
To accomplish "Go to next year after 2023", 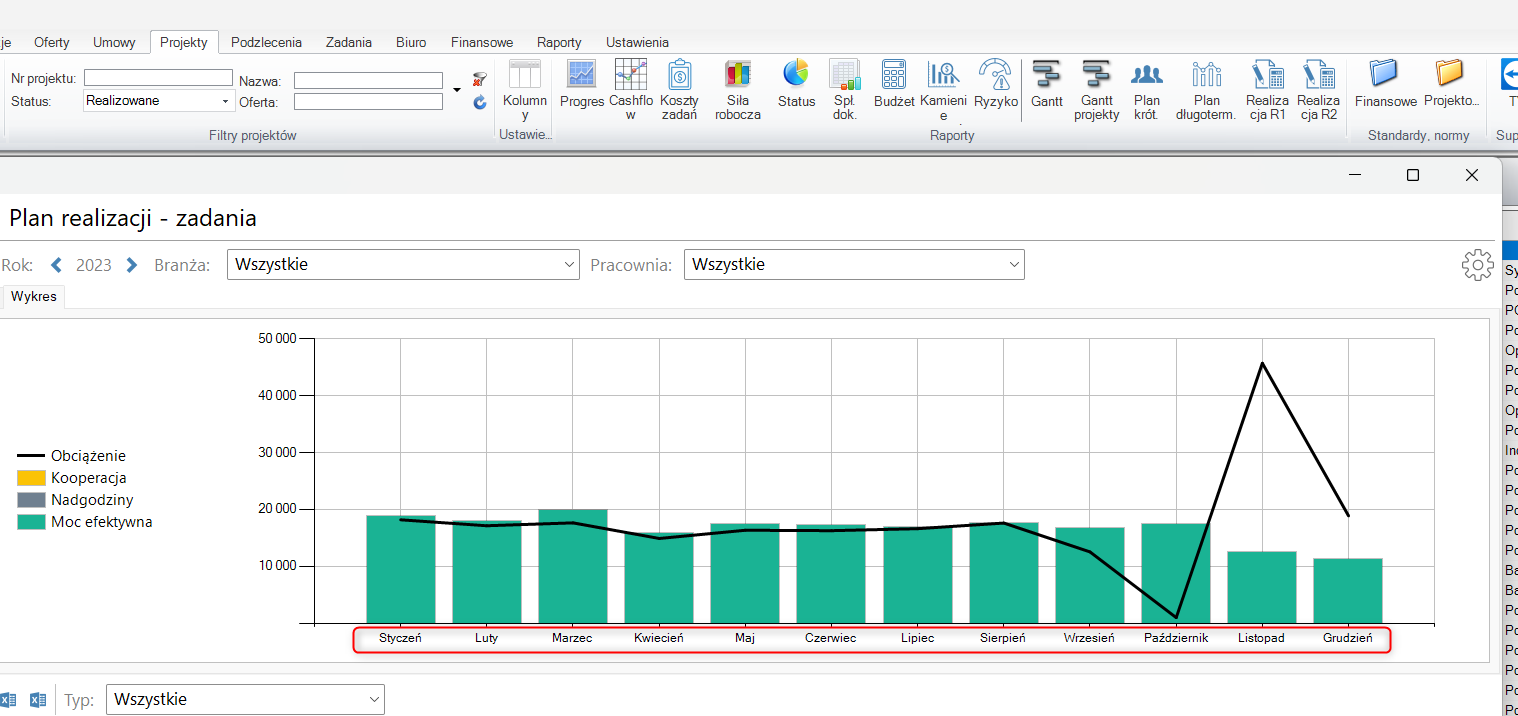I will 131,265.
